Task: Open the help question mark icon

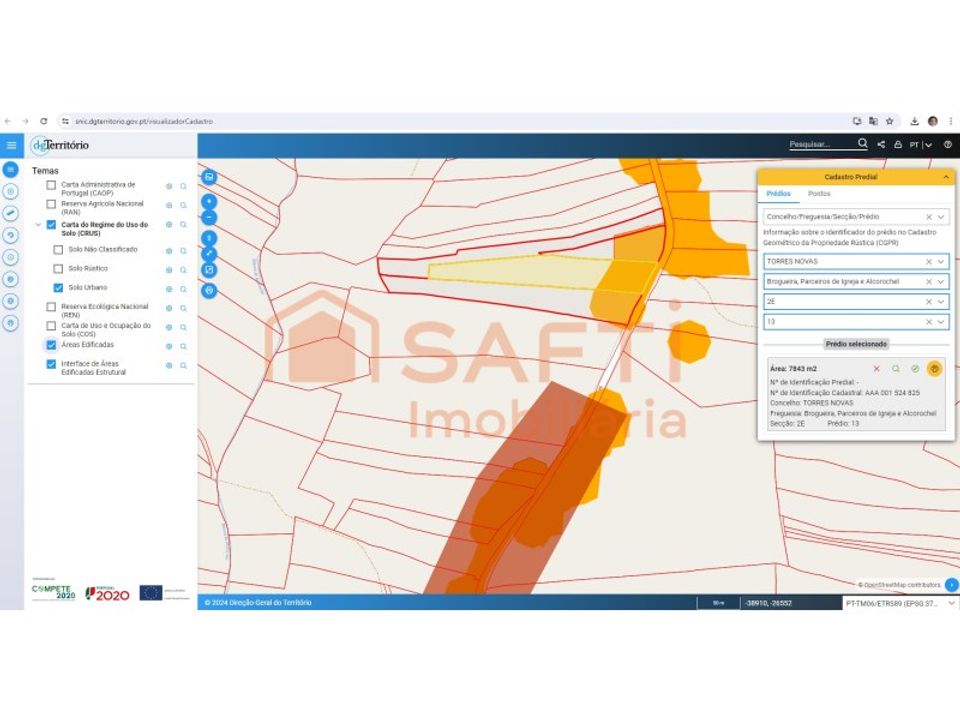Action: pos(948,144)
